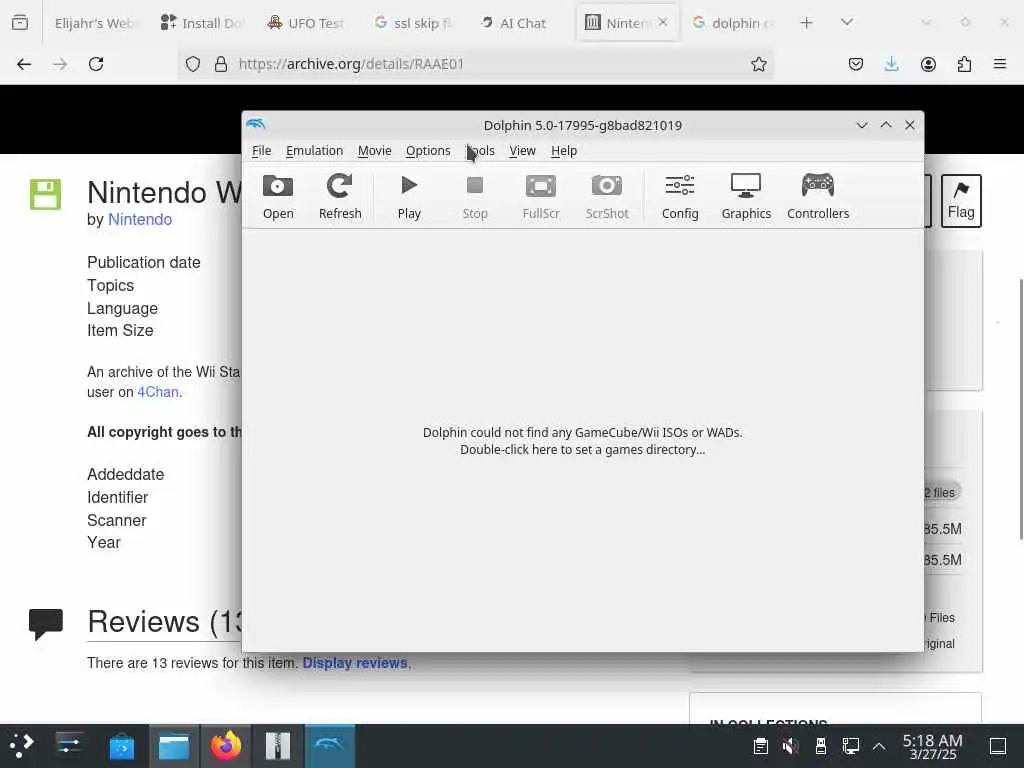This screenshot has width=1024, height=768.
Task: Show desktop with corner button
Action: pos(998,746)
